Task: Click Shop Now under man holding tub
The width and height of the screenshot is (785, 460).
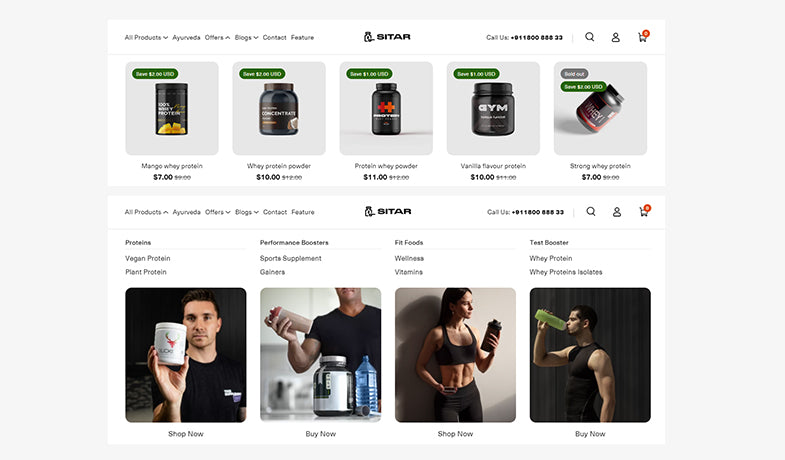Action: 186,434
